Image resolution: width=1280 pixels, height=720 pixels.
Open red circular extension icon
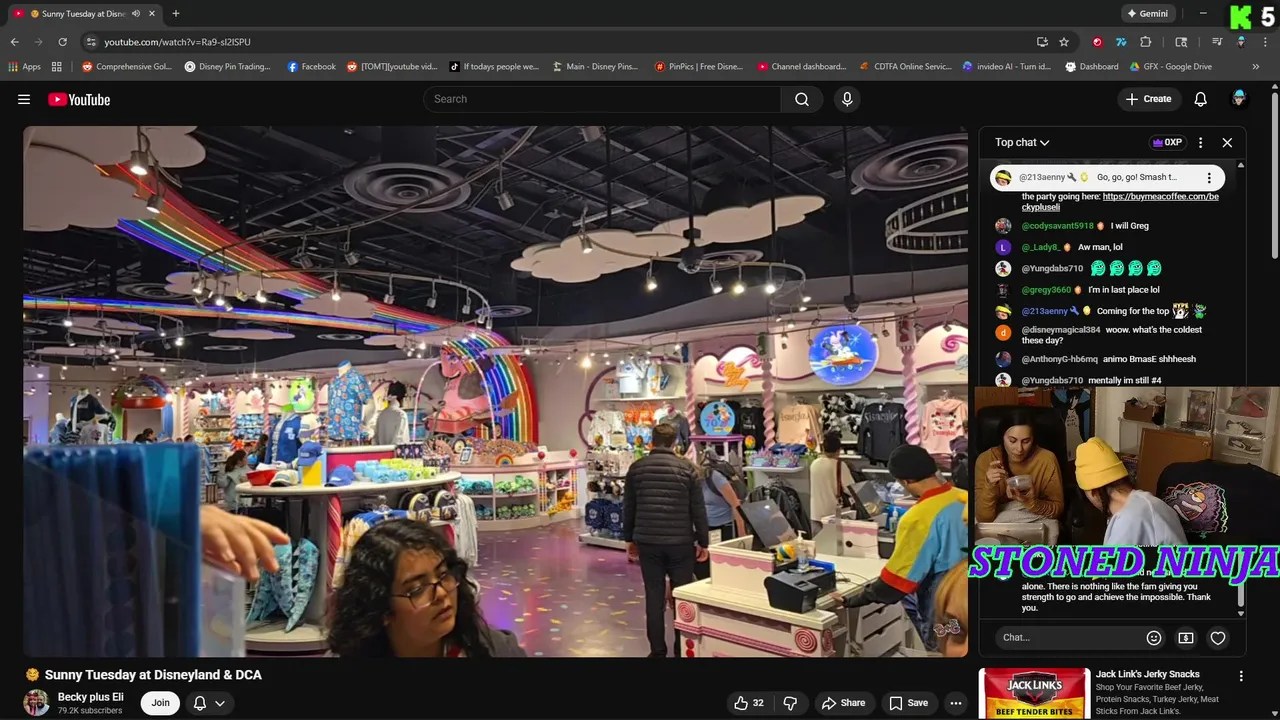tap(1097, 42)
